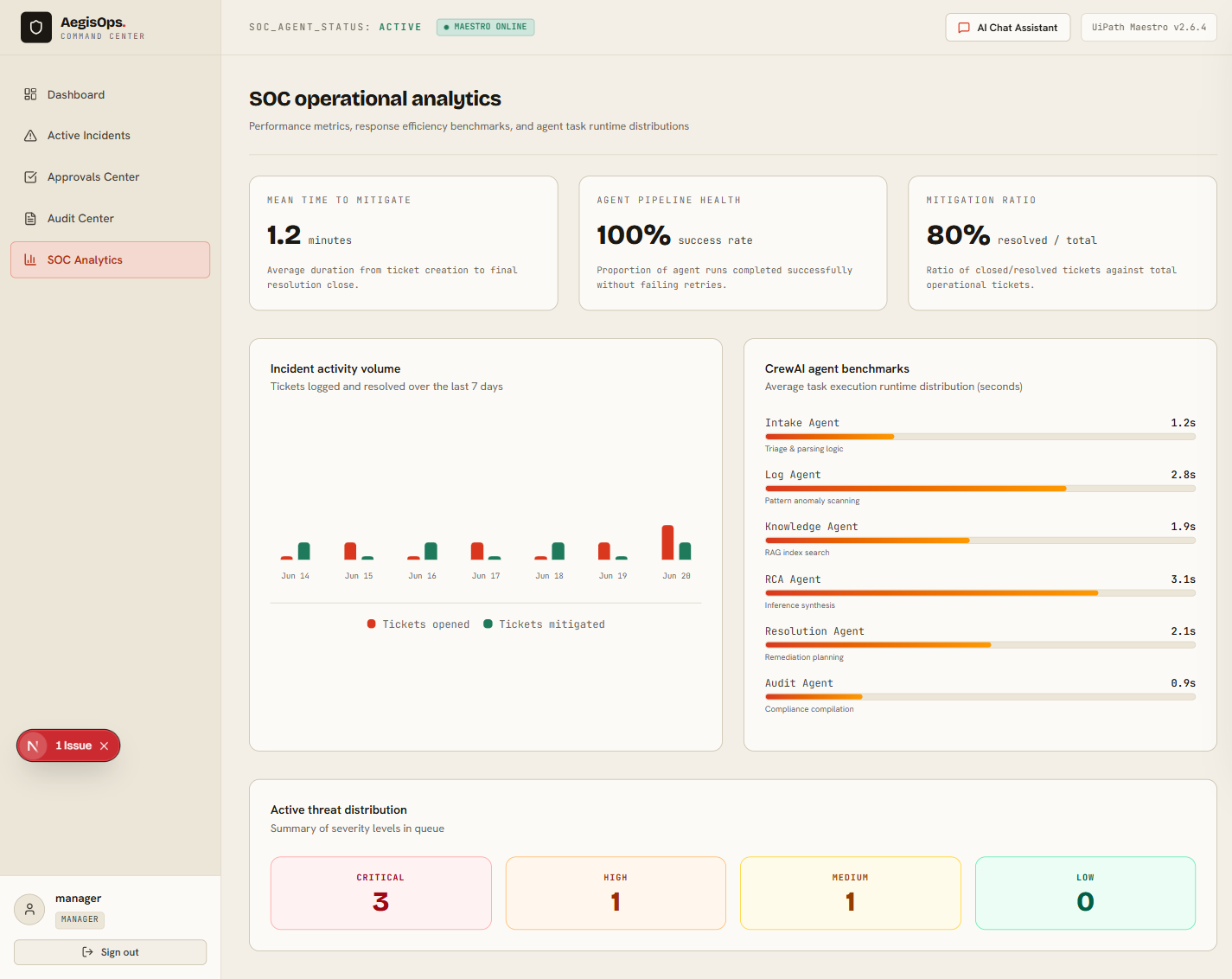Open the AI Chat Assistant
The image size is (1232, 979).
pos(1008,28)
